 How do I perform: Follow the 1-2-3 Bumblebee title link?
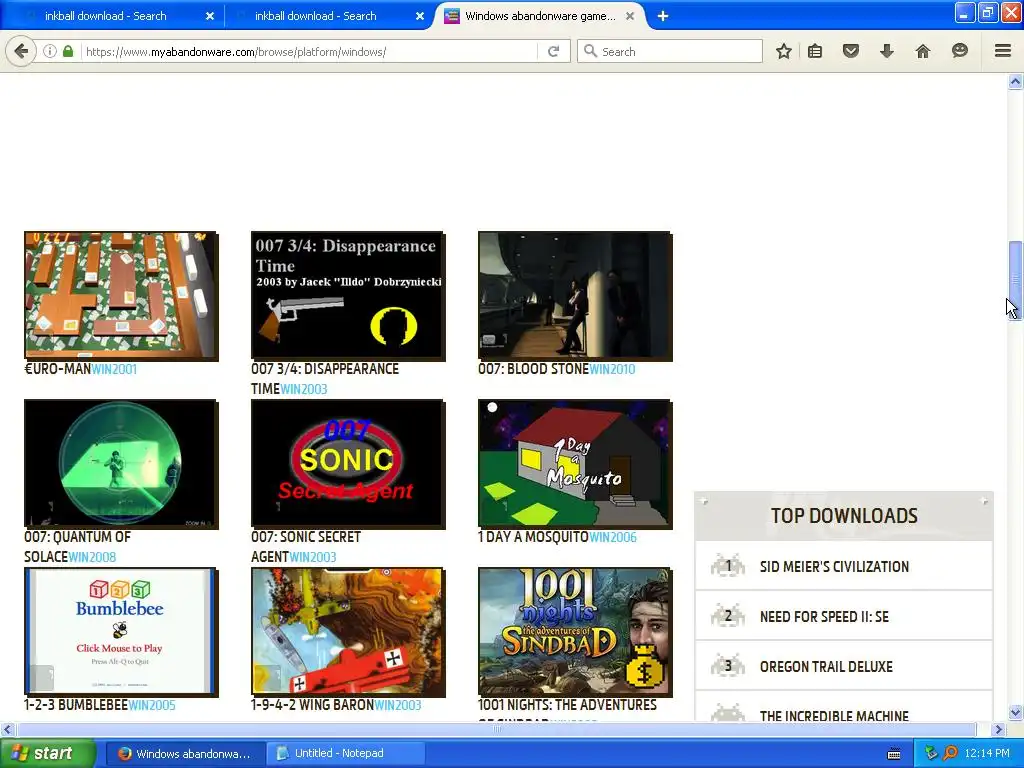(x=76, y=705)
